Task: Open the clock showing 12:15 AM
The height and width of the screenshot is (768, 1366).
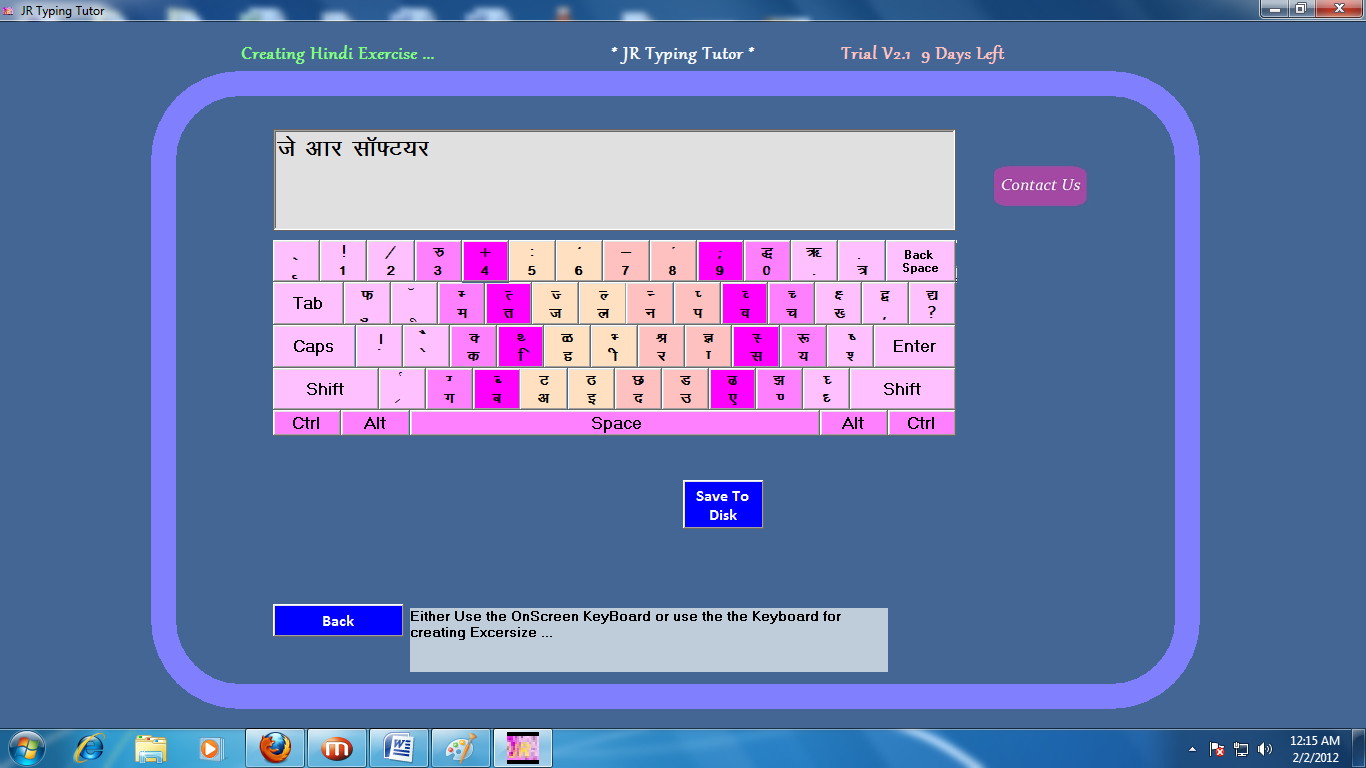Action: [x=1315, y=749]
